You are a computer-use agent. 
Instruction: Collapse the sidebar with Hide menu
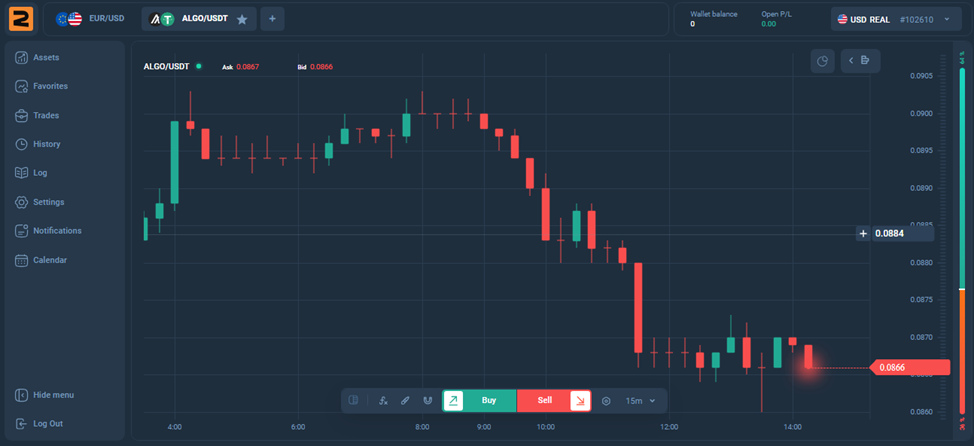click(x=52, y=395)
